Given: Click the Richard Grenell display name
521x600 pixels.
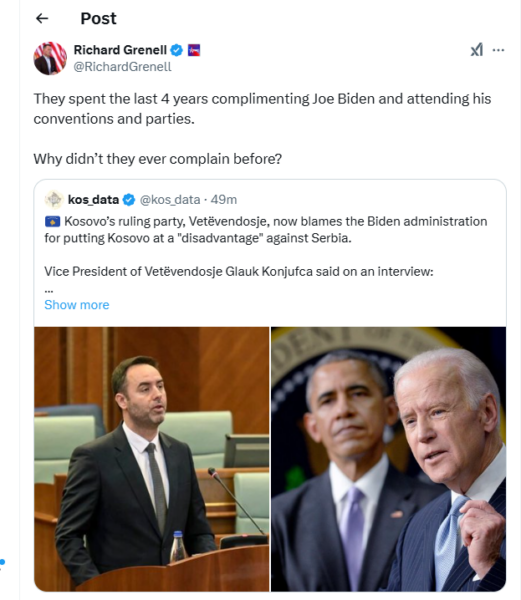Looking at the screenshot, I should (120, 50).
